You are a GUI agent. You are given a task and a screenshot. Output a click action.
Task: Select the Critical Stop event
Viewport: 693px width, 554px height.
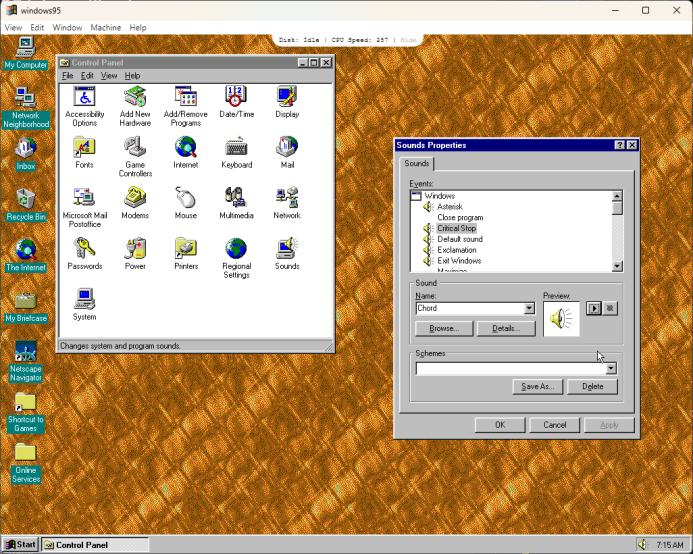pos(457,229)
